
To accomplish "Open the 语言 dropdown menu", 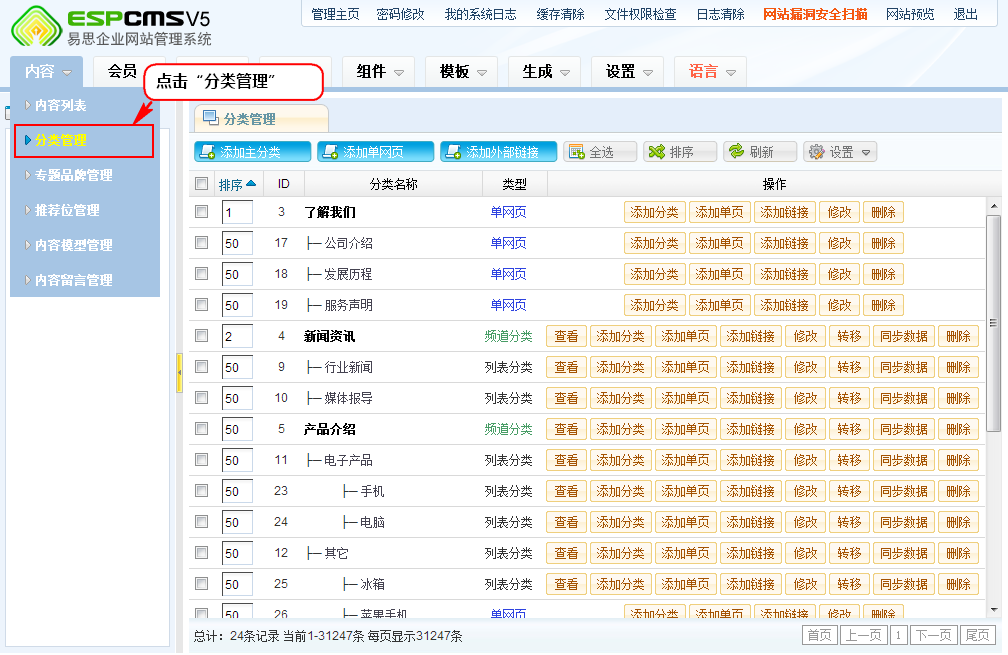I will 710,71.
